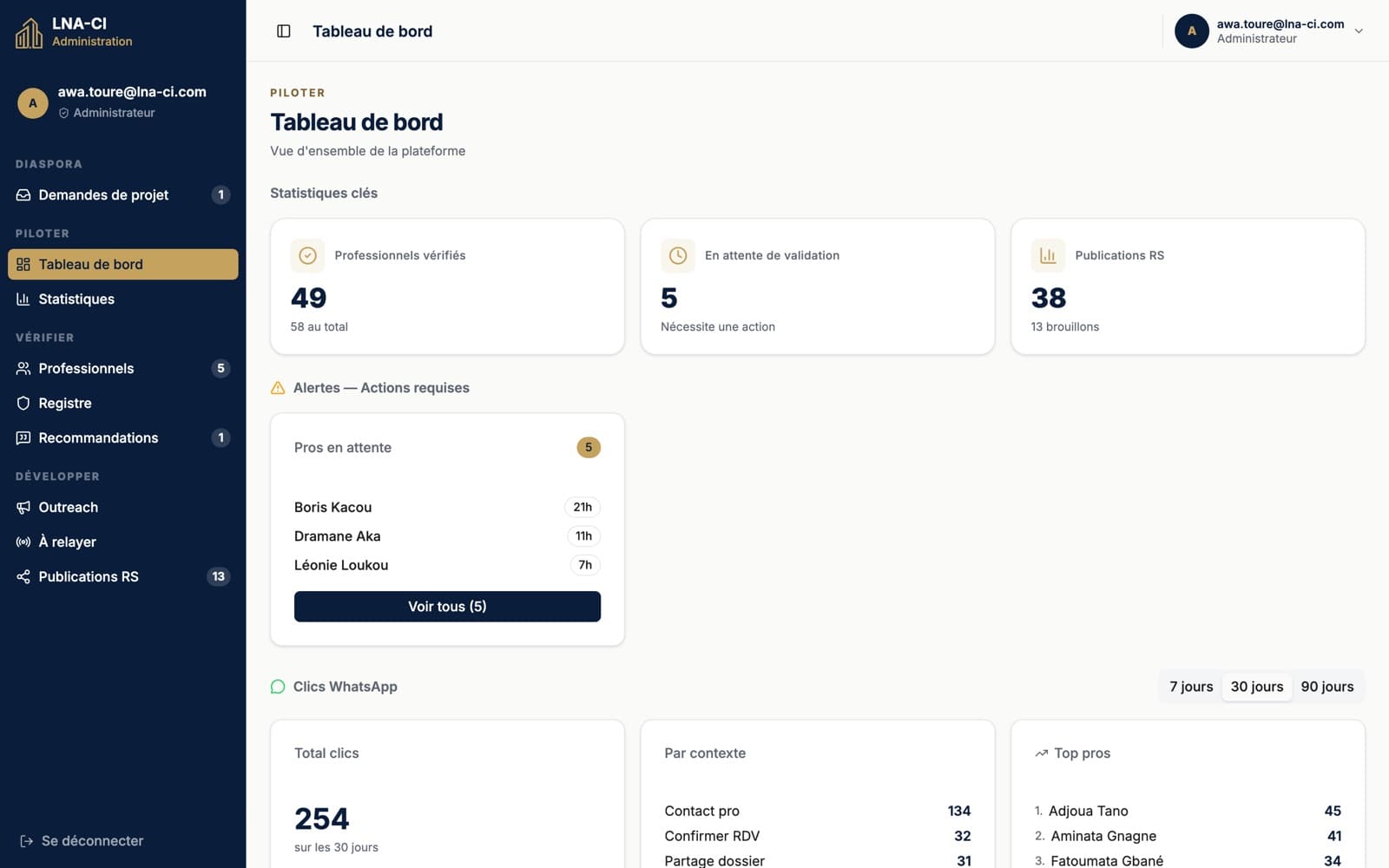Toggle the sidebar panel icon

pos(283,31)
